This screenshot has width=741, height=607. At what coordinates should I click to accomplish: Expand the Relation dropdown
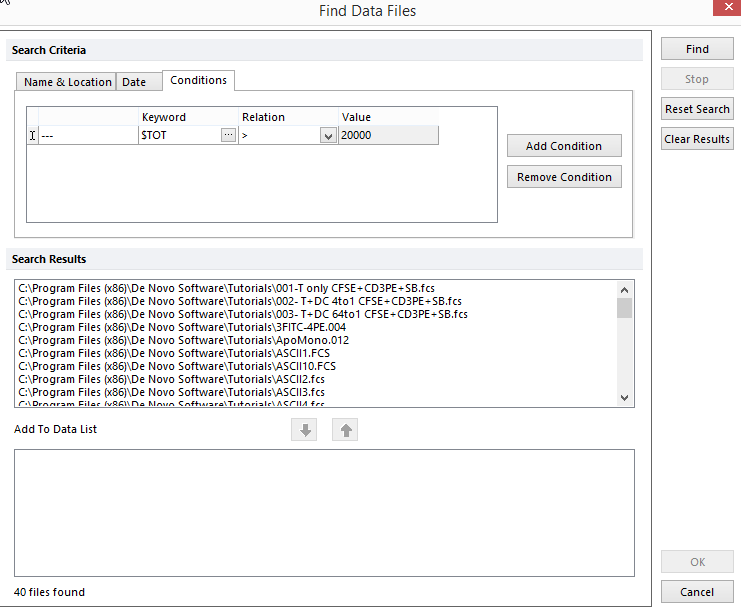[328, 136]
